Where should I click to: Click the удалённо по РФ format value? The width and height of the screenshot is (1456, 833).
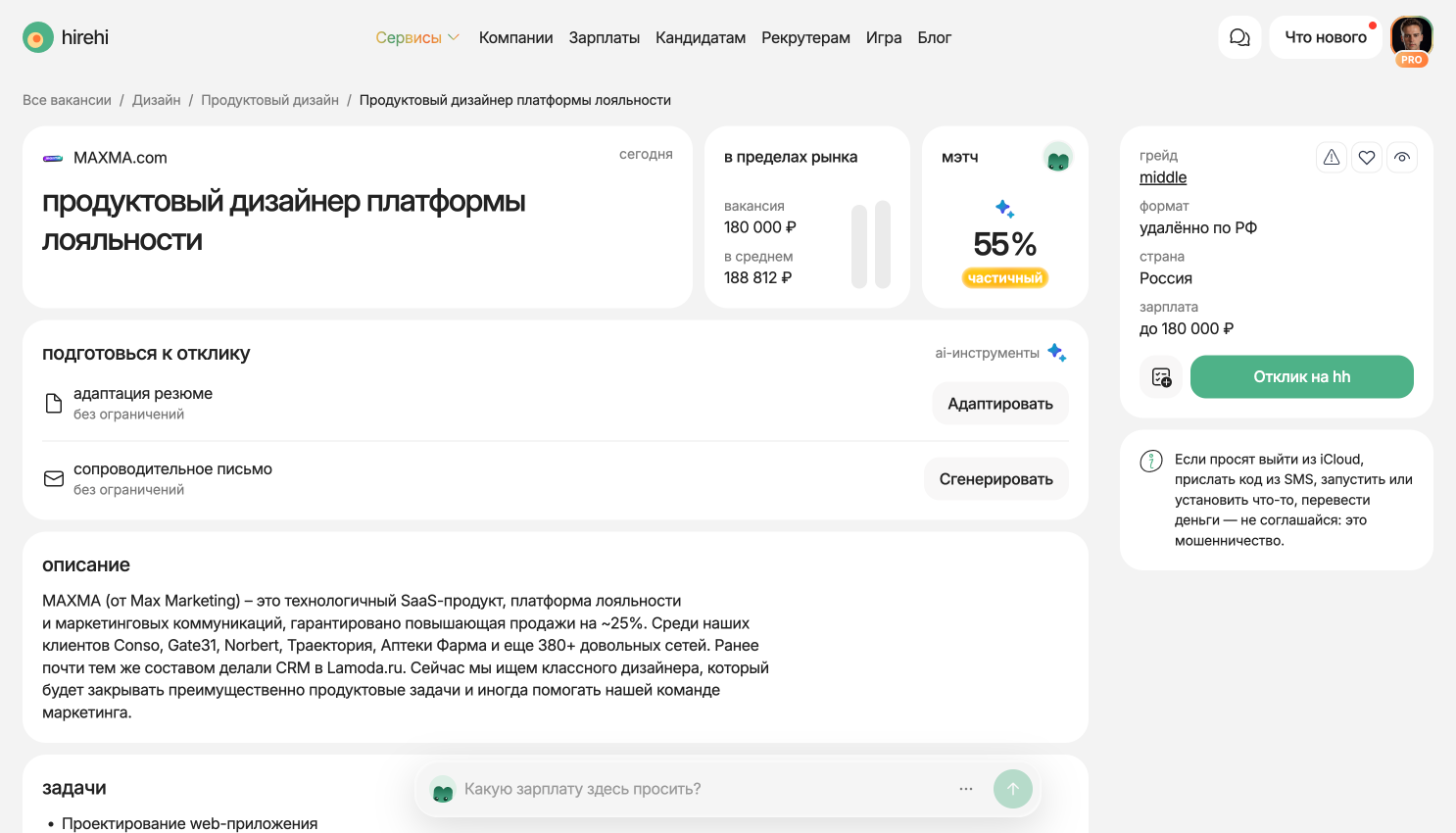(1198, 228)
